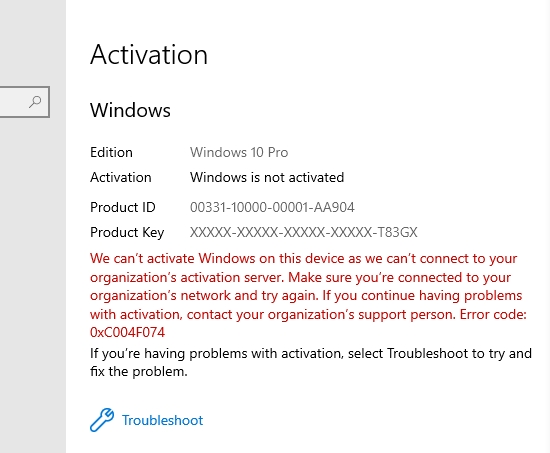The height and width of the screenshot is (453, 550).
Task: Focus the settings search box
Action: click(x=25, y=102)
